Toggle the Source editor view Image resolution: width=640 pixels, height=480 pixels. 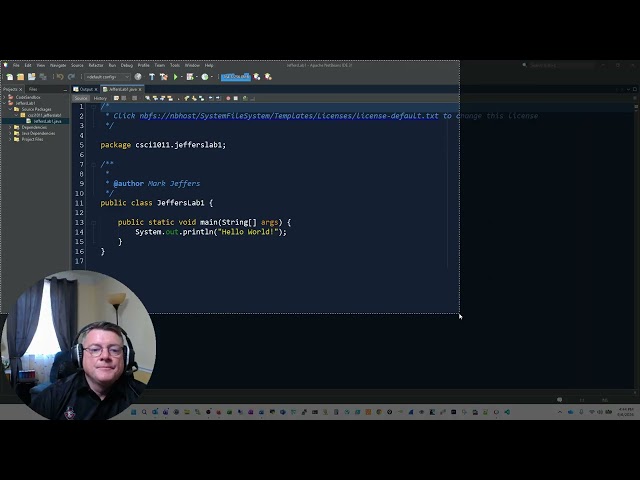pos(81,98)
